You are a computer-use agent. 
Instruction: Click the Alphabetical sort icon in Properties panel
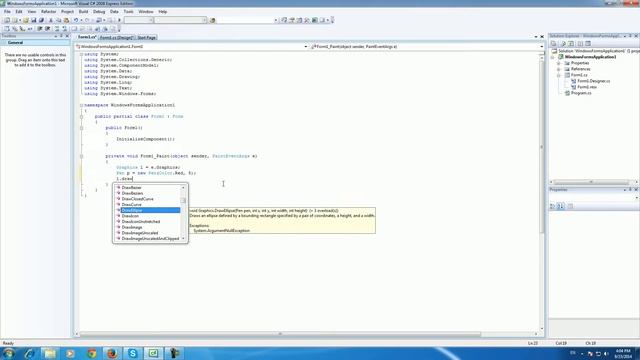pos(561,207)
